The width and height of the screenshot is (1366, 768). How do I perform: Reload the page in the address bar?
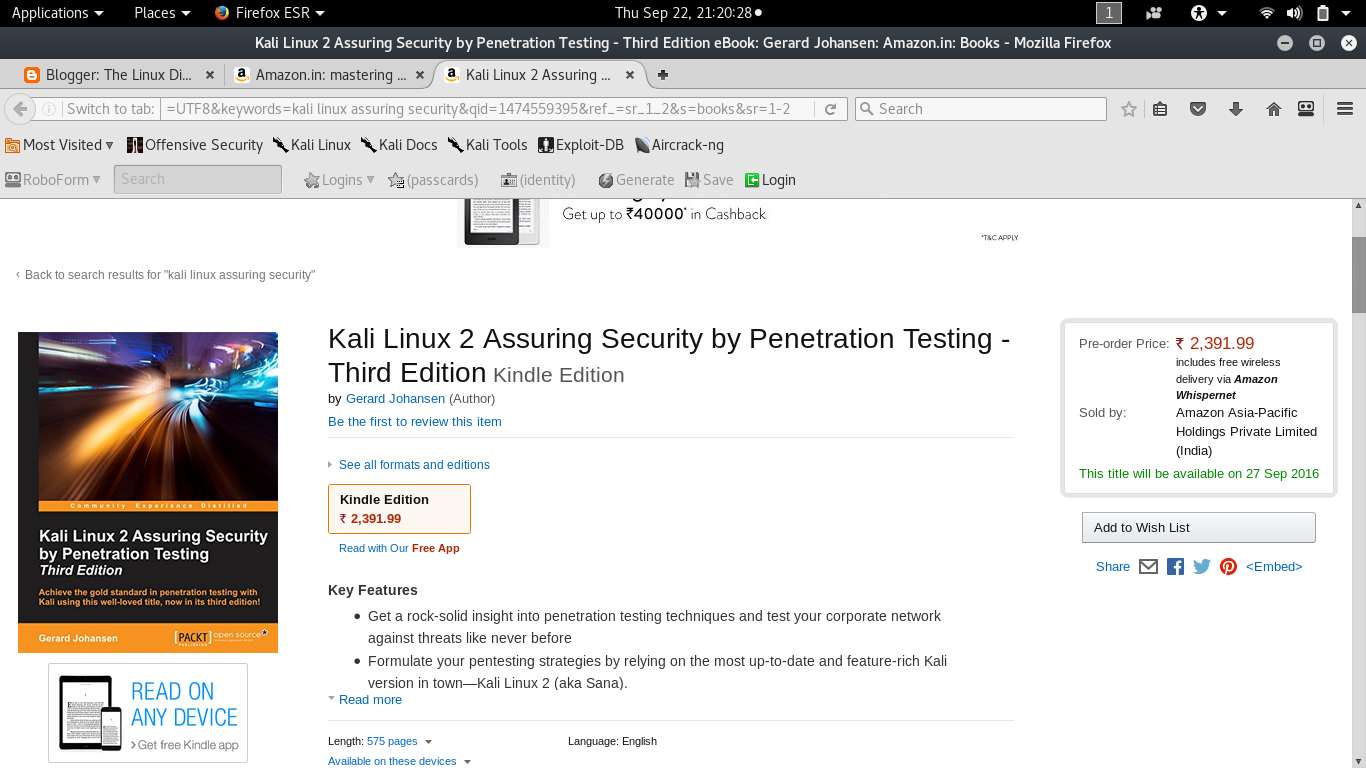click(830, 109)
